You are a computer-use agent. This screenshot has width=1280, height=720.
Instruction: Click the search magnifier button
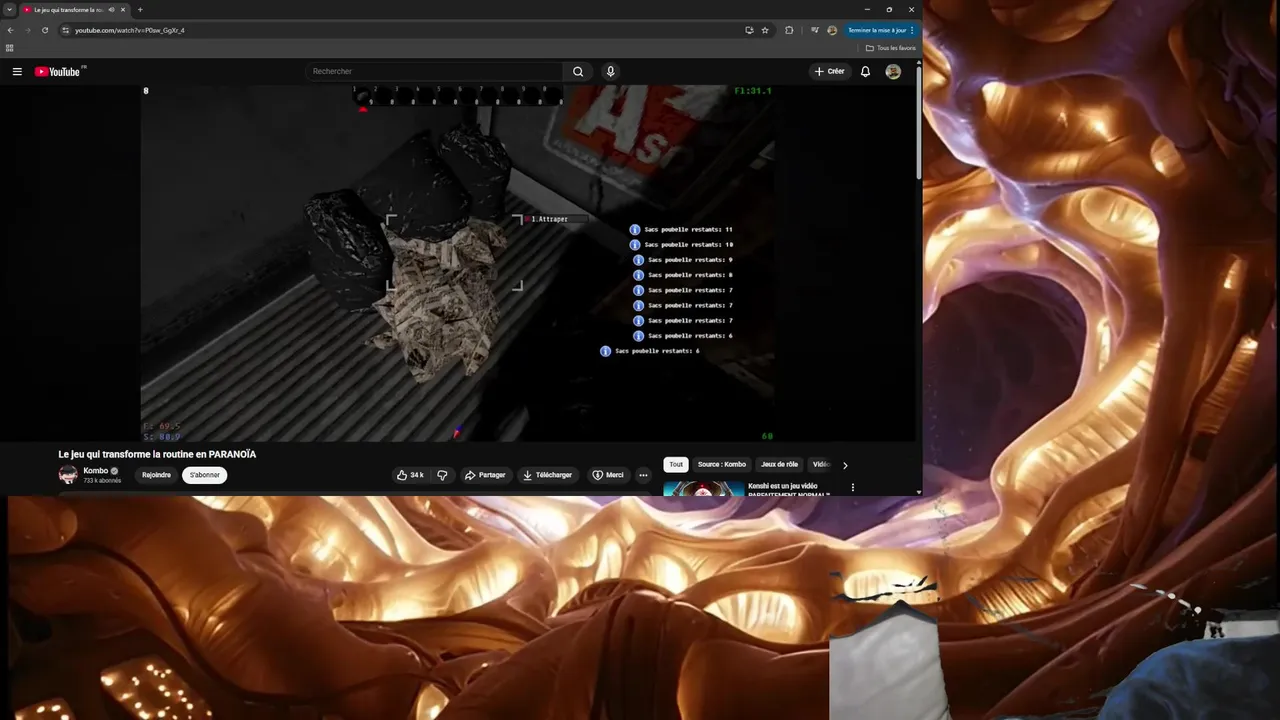pos(578,71)
